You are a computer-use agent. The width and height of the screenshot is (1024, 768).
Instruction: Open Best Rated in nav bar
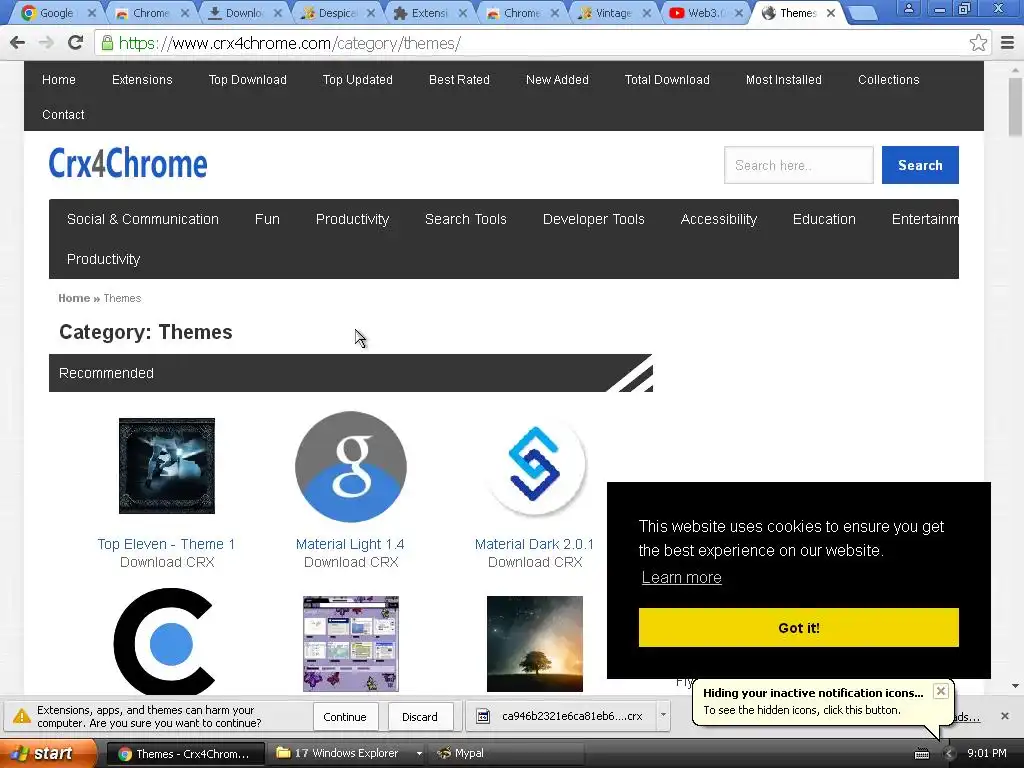tap(459, 80)
